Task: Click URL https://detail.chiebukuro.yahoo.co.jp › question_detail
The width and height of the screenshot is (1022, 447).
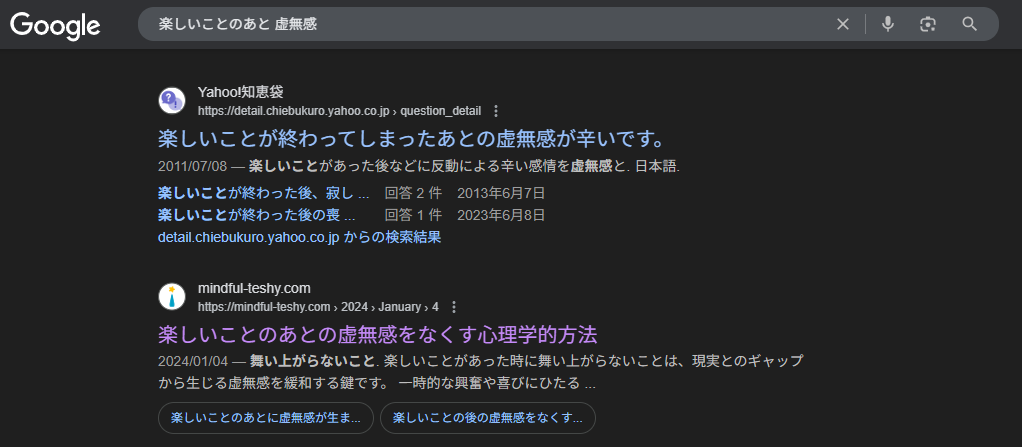Action: pos(340,111)
